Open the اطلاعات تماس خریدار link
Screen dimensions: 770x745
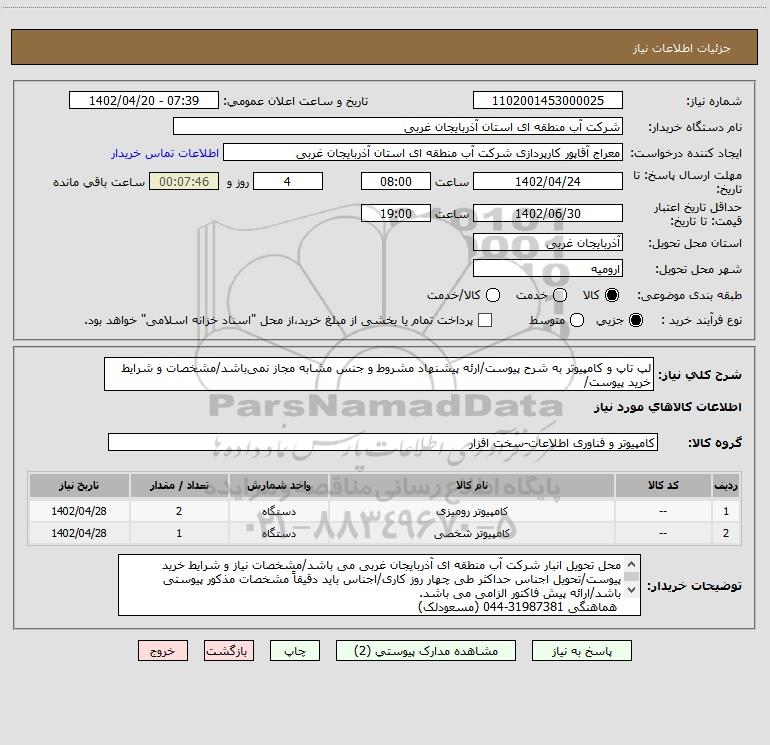pos(165,153)
